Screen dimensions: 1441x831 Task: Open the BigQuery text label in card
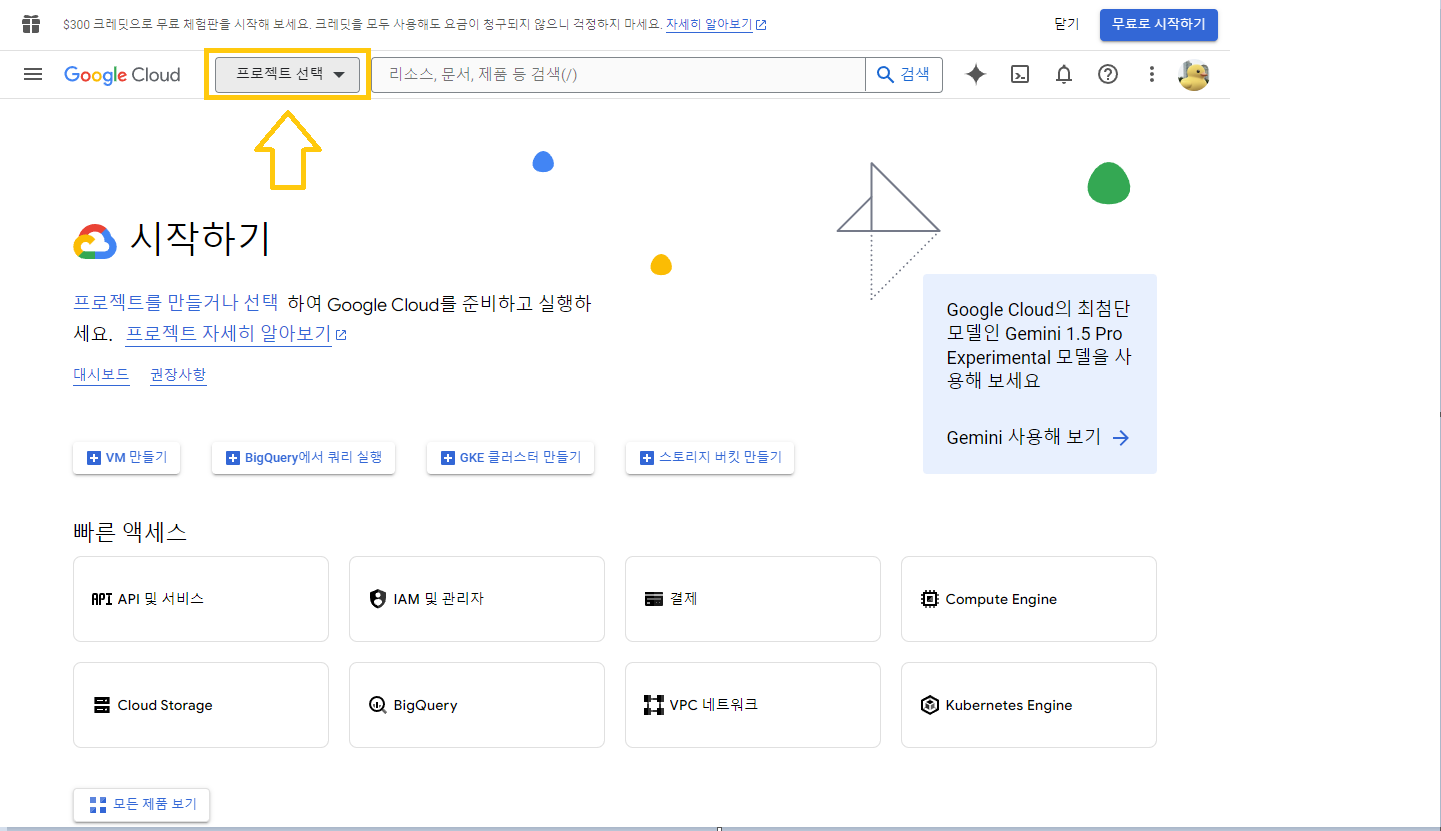(x=426, y=705)
